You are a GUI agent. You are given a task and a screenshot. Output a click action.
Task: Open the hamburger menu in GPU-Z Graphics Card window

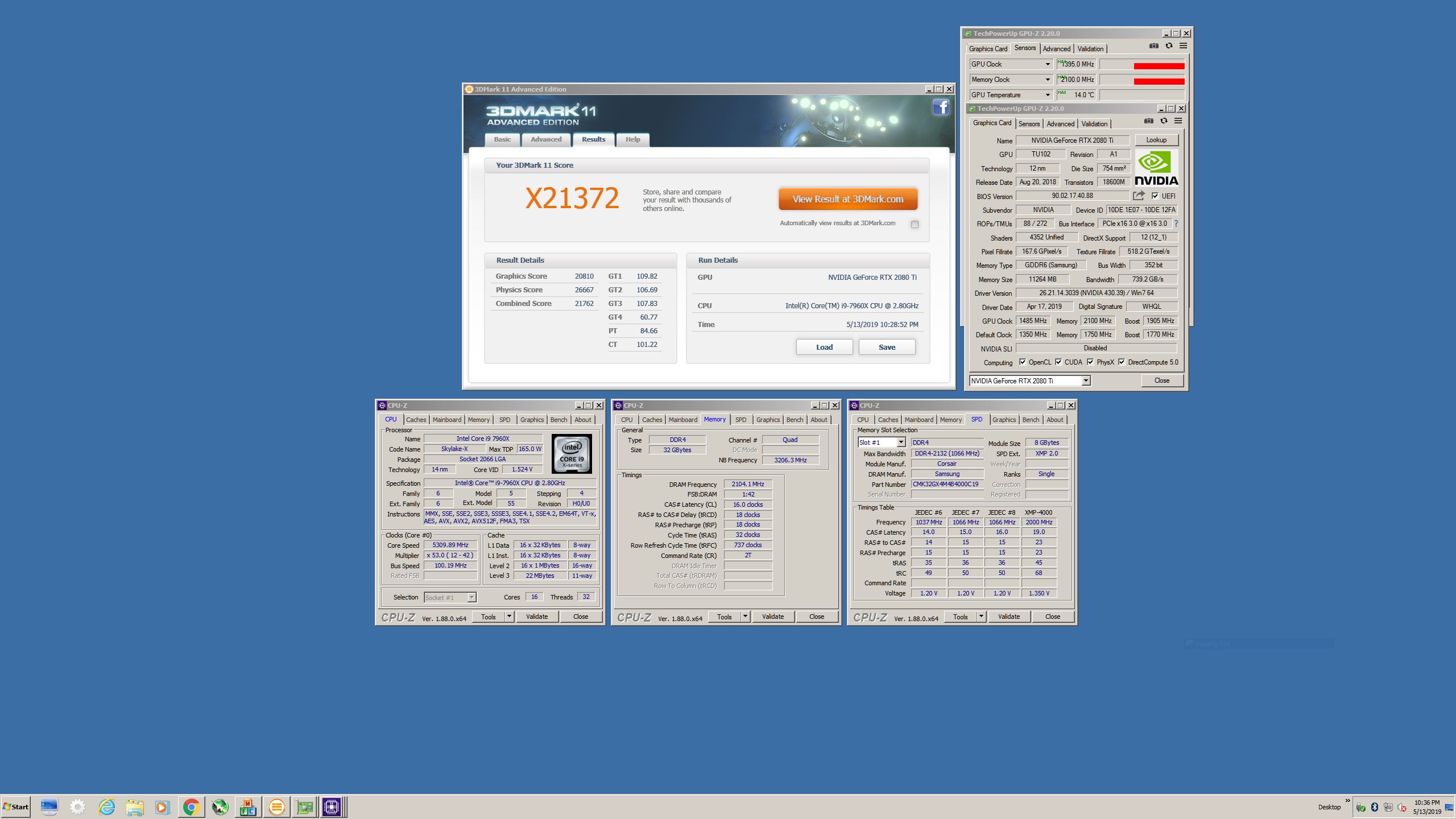[1178, 121]
